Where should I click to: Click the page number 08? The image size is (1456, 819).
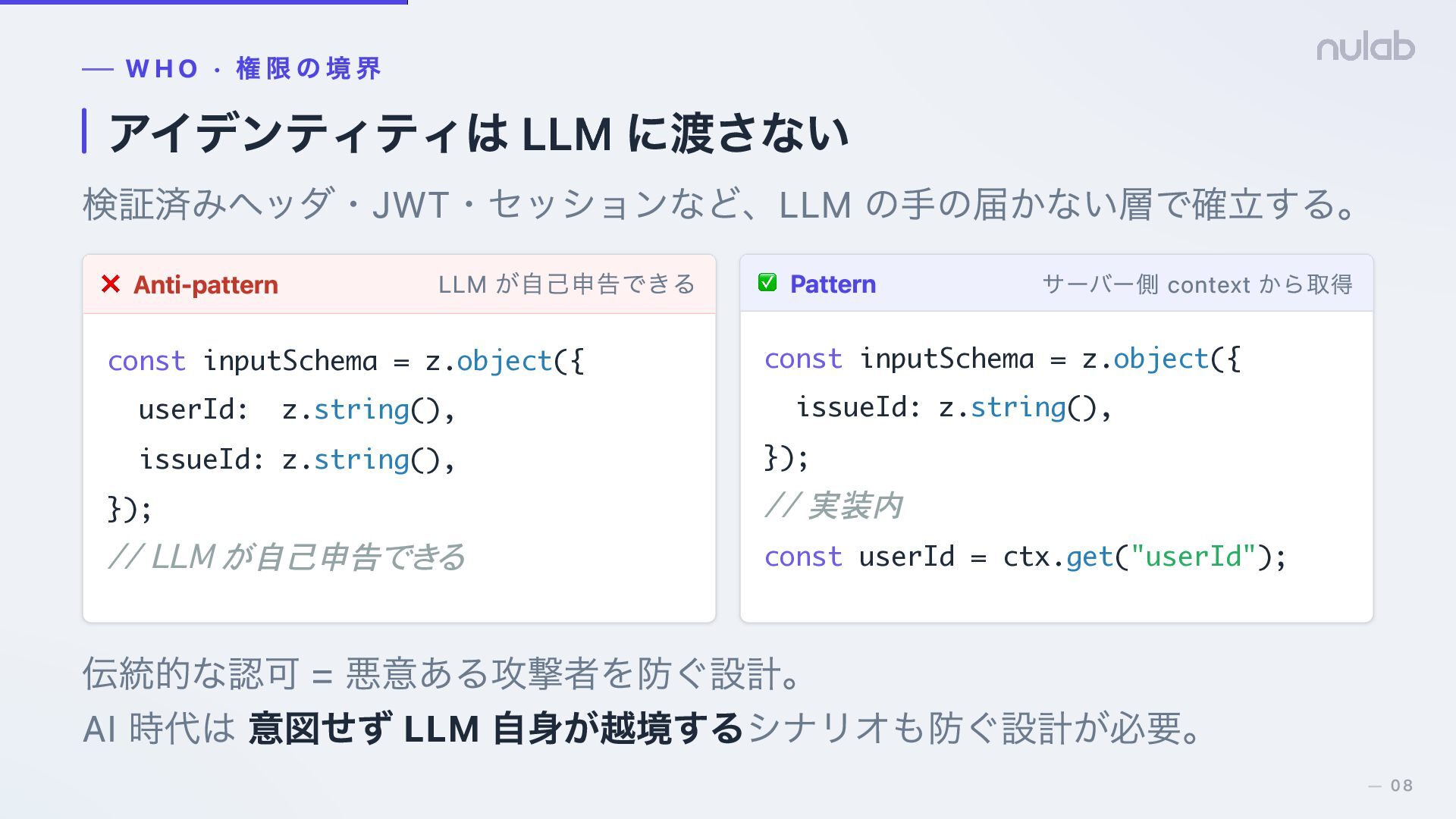(x=1401, y=786)
